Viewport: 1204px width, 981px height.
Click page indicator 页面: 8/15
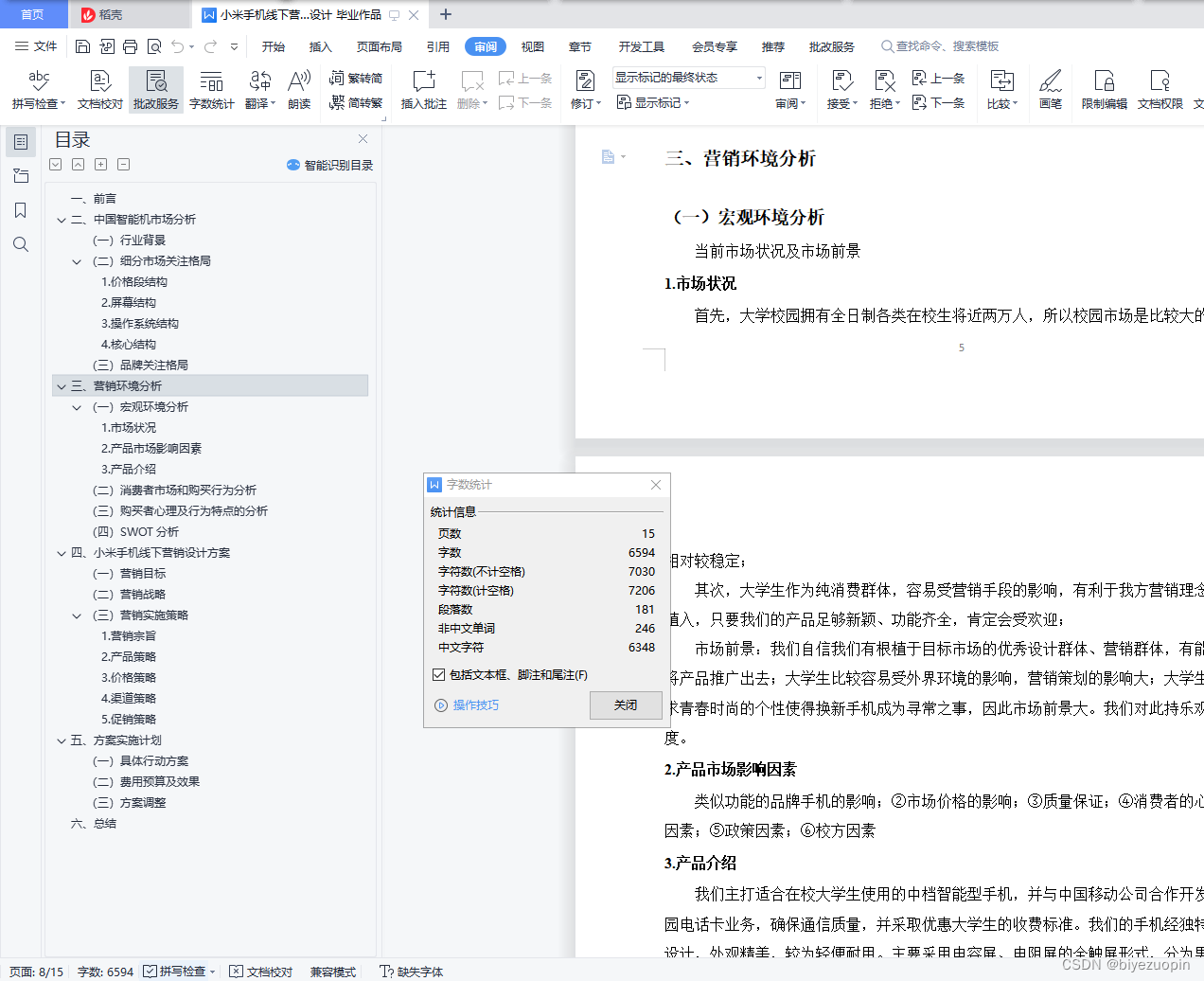pos(36,972)
